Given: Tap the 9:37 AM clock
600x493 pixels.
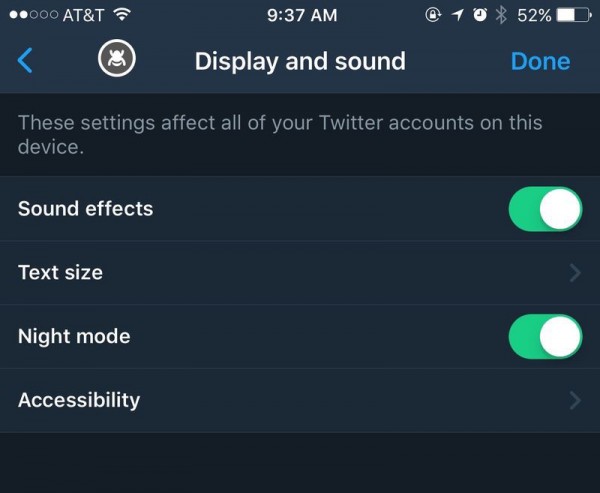Looking at the screenshot, I should pos(300,15).
